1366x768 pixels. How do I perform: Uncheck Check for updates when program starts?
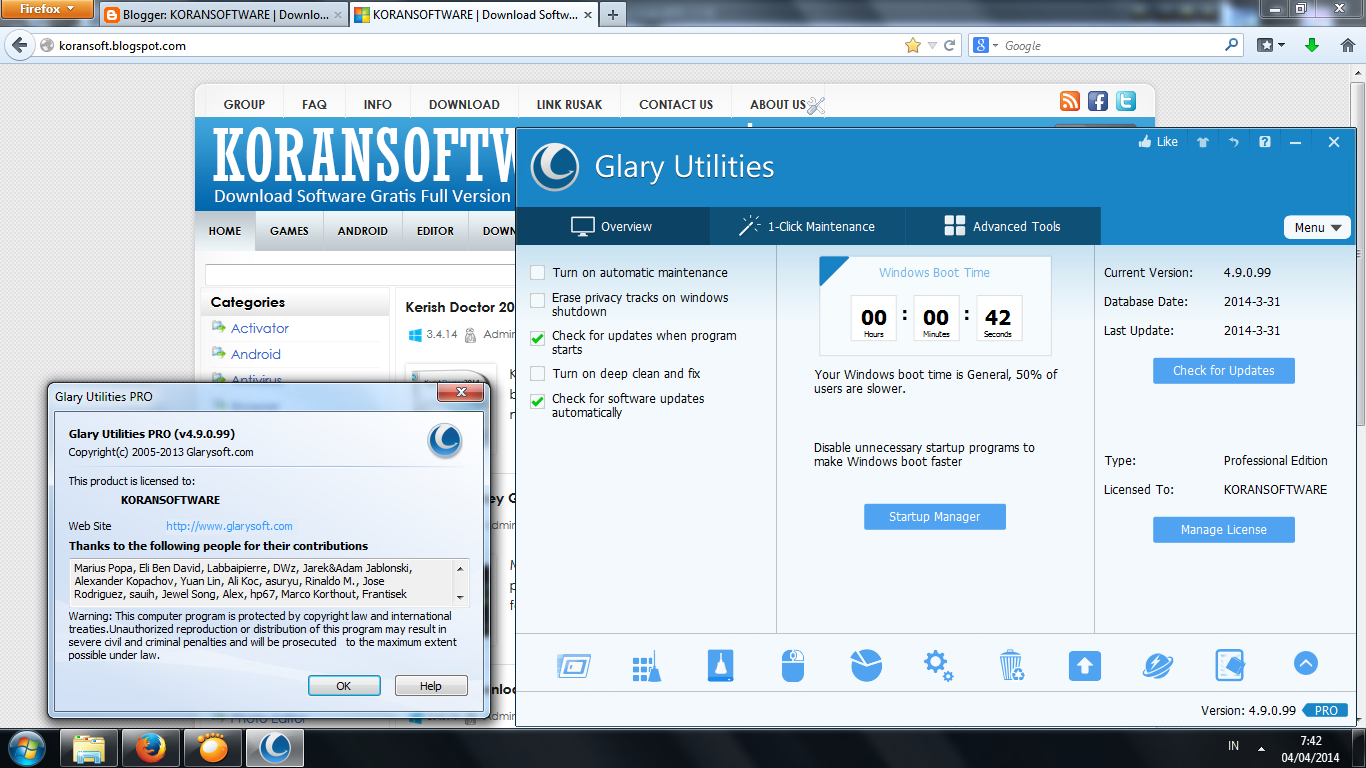pyautogui.click(x=538, y=338)
